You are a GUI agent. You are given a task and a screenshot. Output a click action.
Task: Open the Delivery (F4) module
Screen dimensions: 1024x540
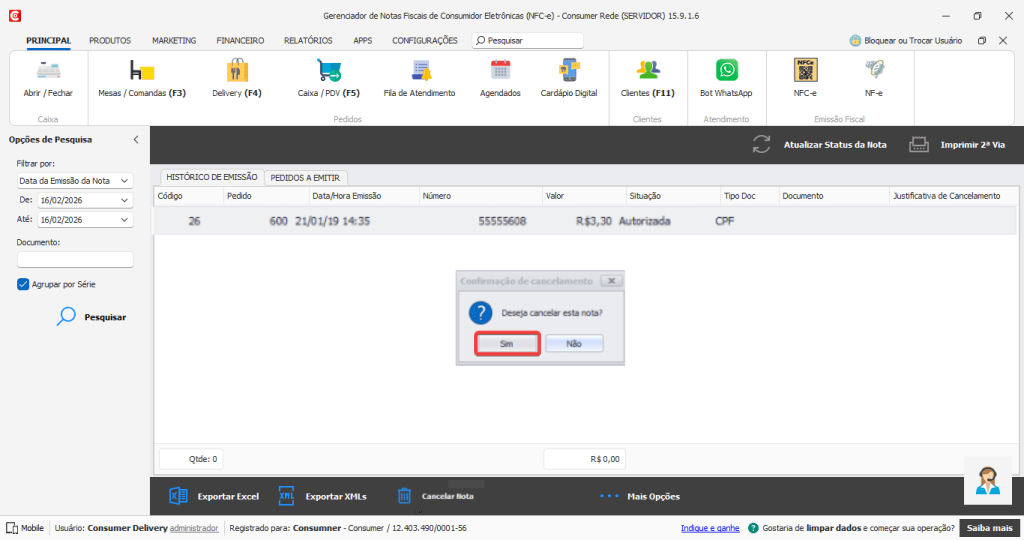pos(237,71)
